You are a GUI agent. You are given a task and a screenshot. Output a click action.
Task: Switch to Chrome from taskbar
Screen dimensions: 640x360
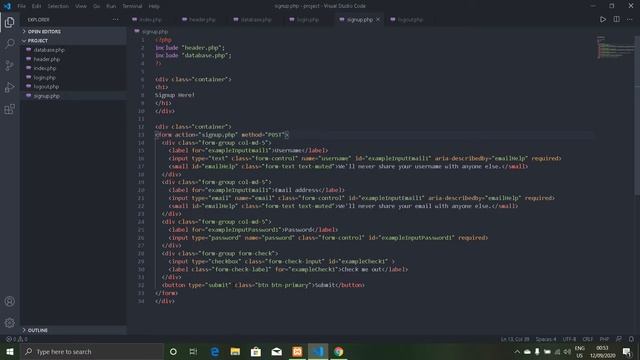[338, 351]
